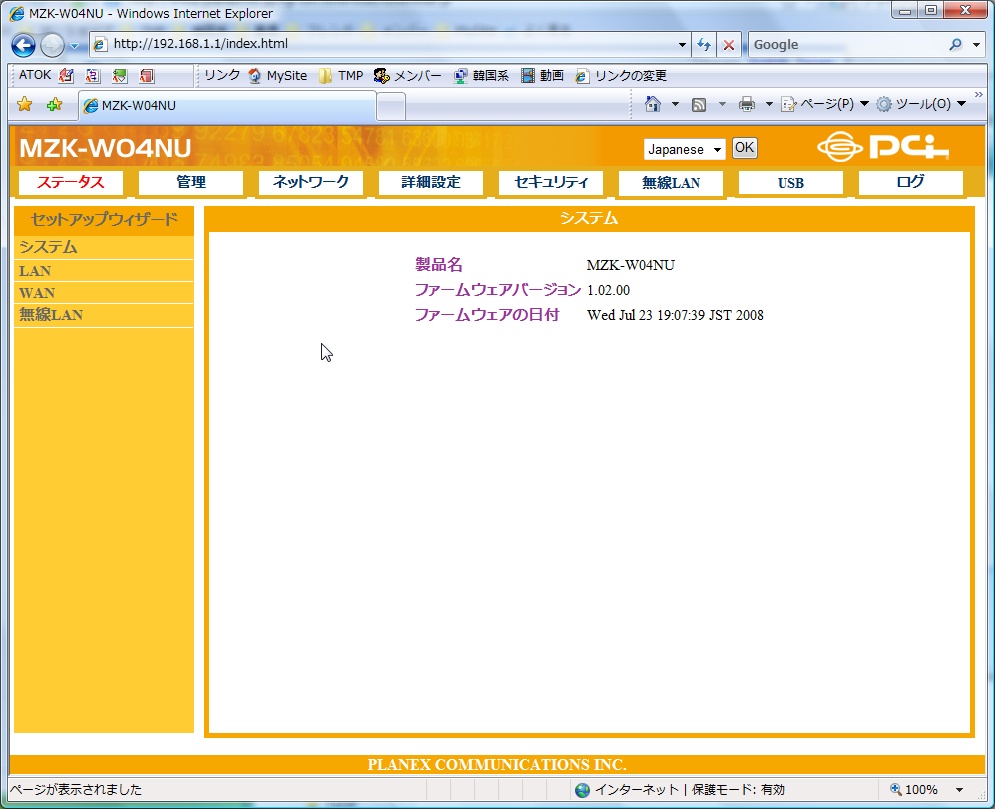This screenshot has width=995, height=809.
Task: Click the OK button beside language
Action: [744, 148]
